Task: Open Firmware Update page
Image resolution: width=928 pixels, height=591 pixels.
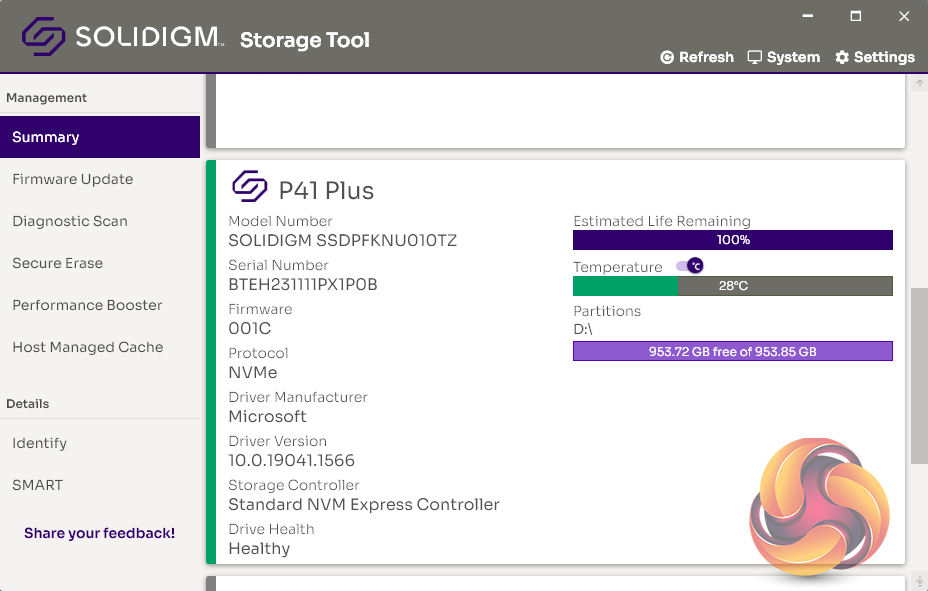Action: pos(72,179)
